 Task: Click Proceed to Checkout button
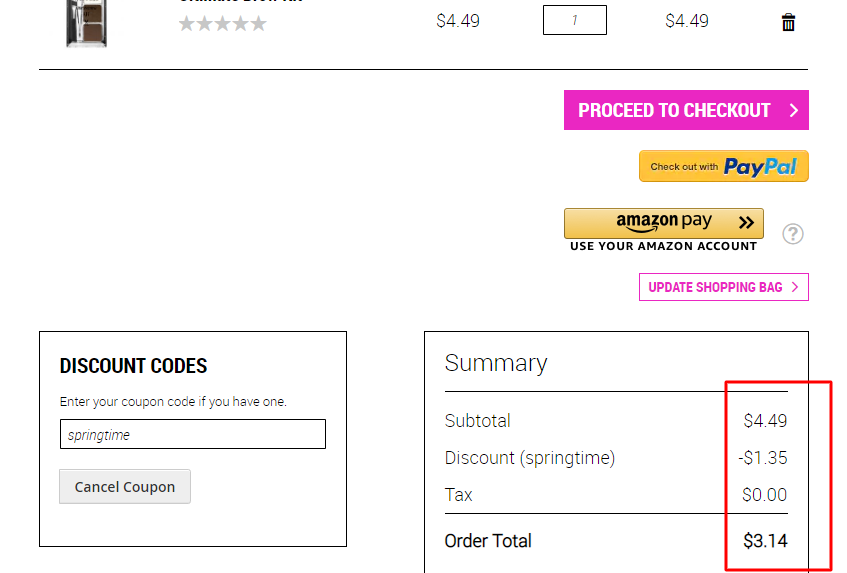pyautogui.click(x=686, y=110)
